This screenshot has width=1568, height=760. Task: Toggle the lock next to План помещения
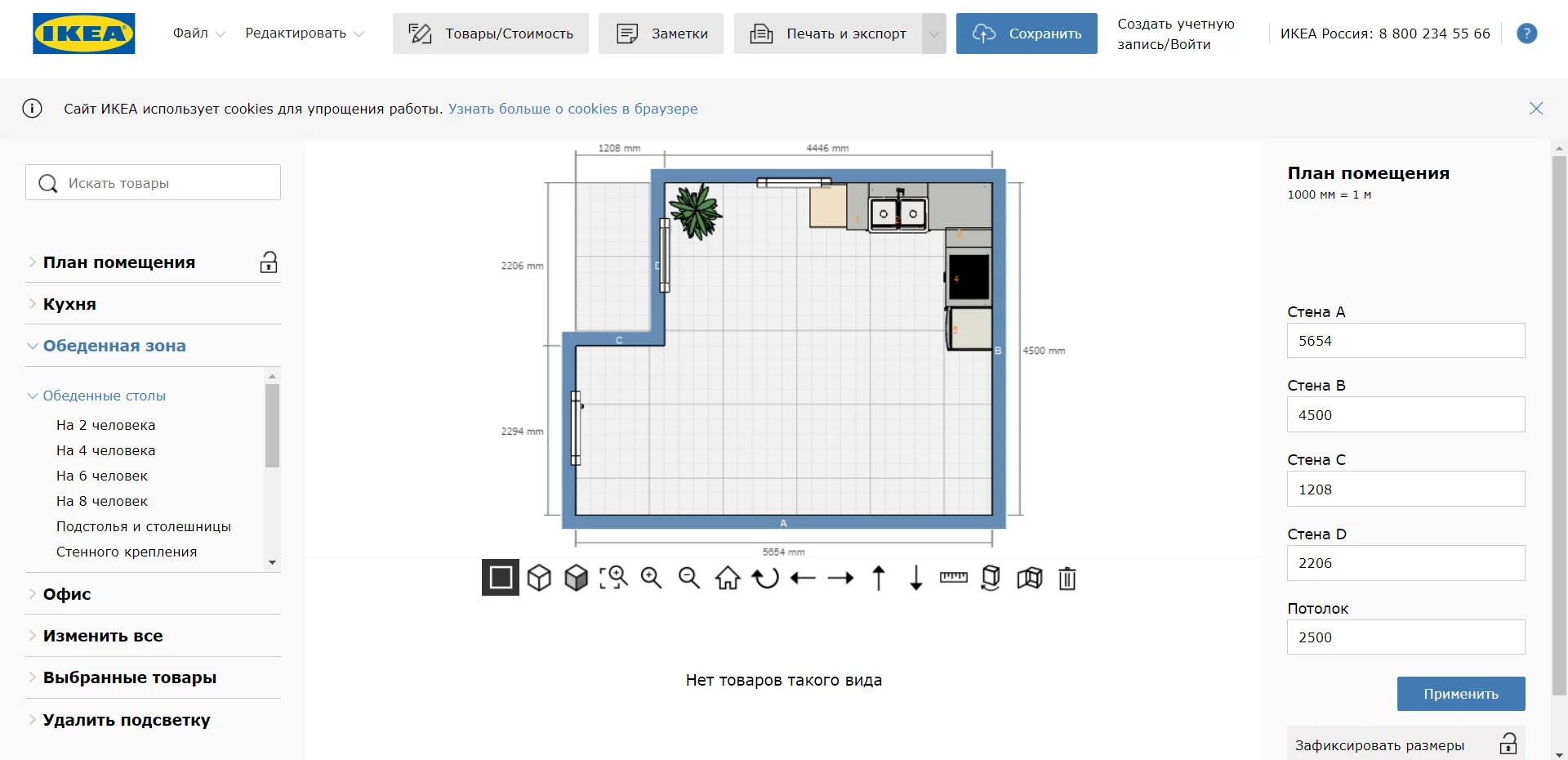(269, 262)
